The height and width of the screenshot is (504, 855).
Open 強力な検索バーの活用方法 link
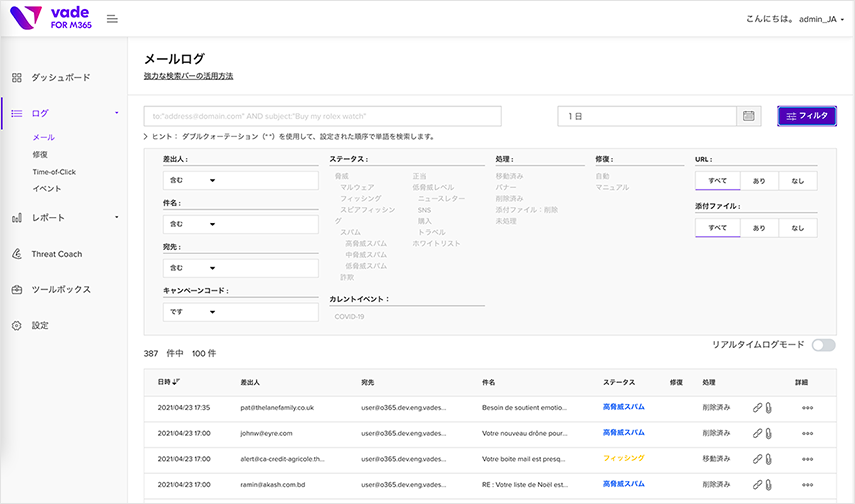click(188, 76)
